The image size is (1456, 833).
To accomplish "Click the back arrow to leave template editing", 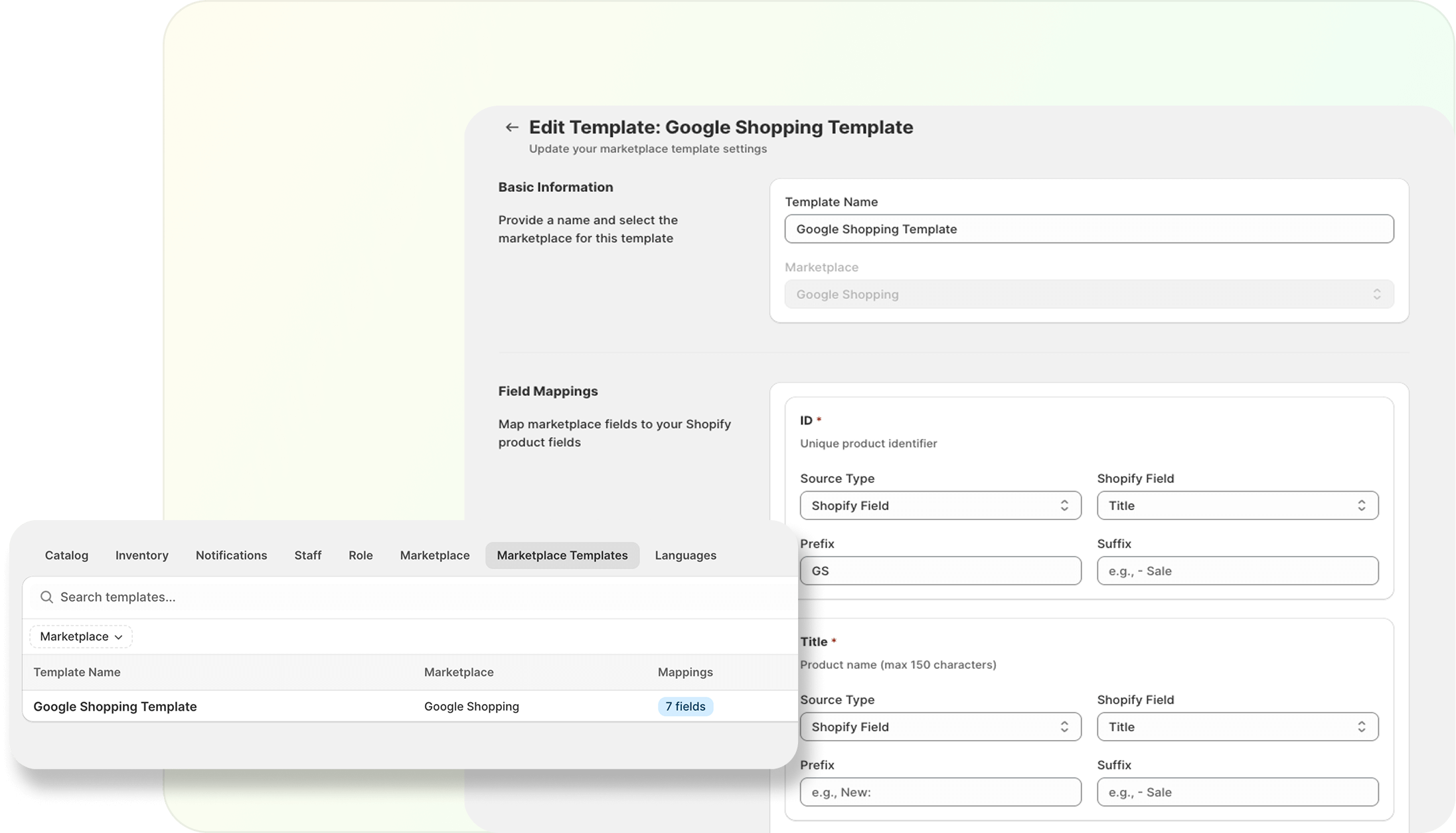I will pos(511,126).
